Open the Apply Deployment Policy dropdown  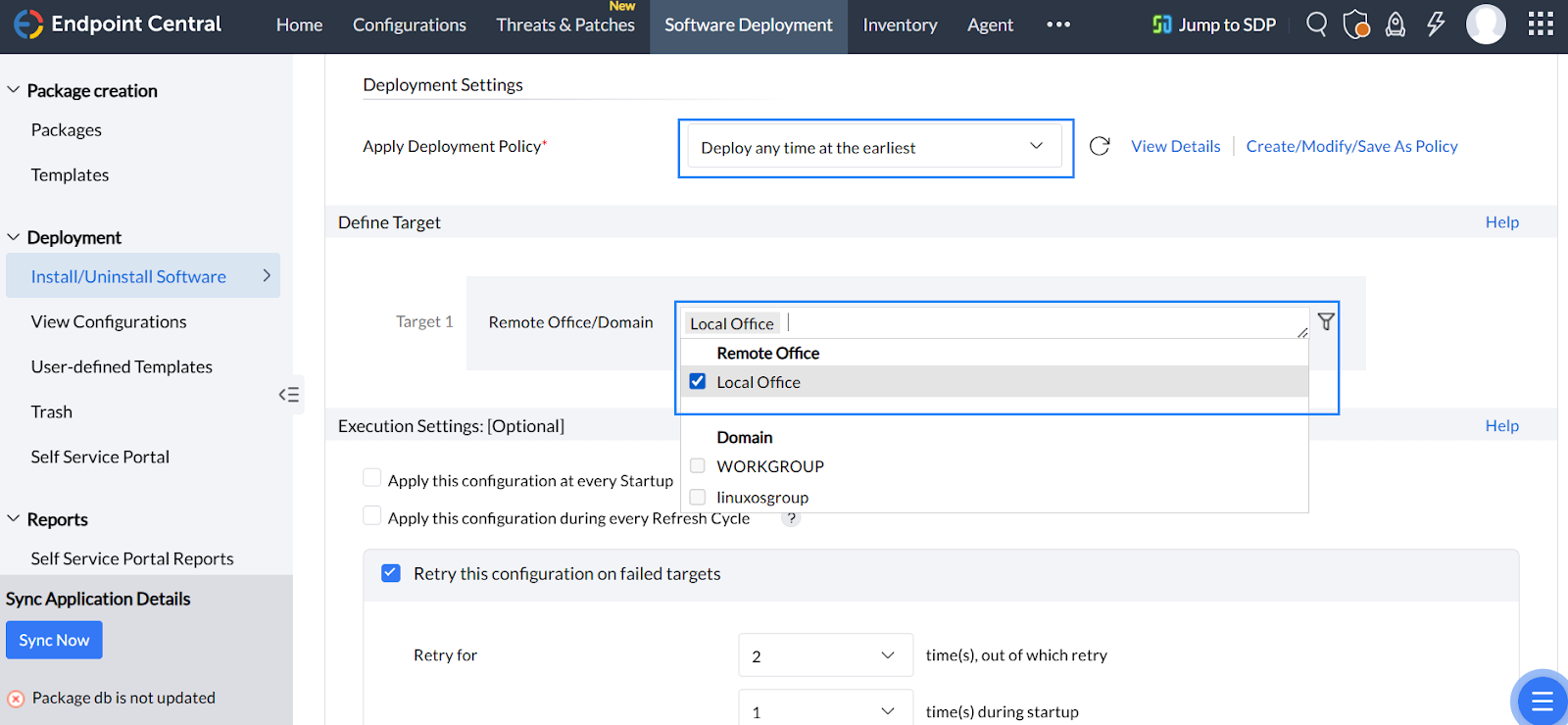tap(875, 147)
